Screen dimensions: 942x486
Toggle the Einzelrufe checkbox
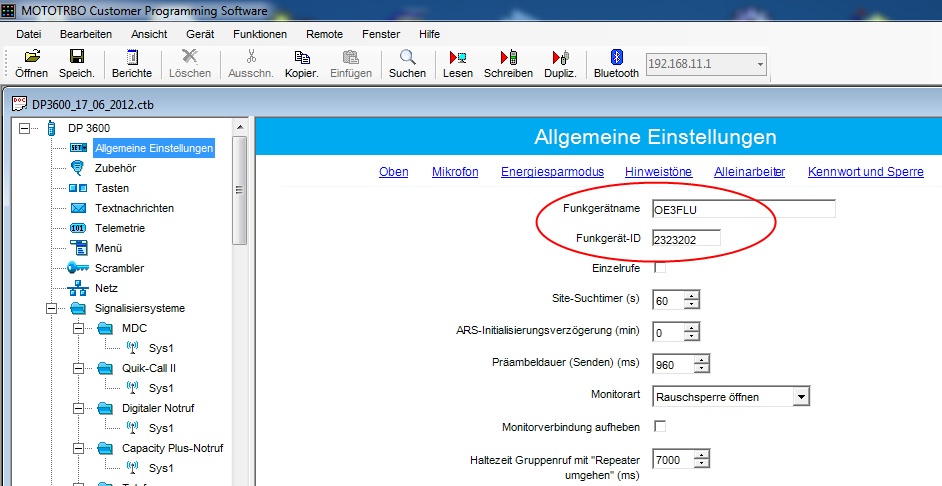[660, 268]
